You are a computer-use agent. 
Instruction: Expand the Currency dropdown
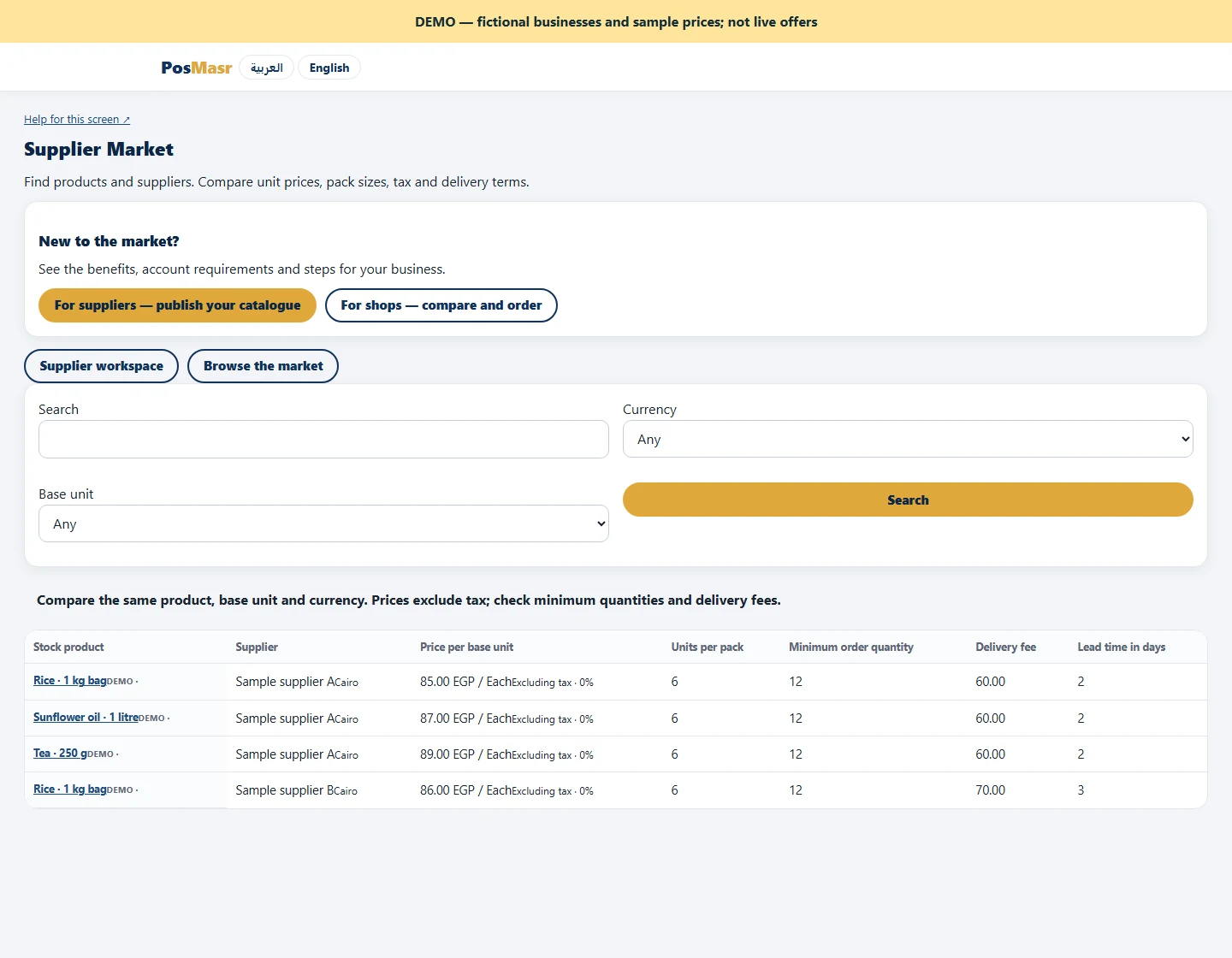908,439
